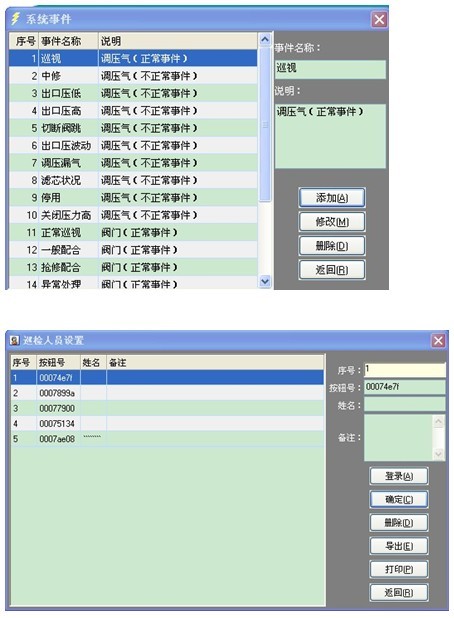Click the lightning icon in 系统事件 title bar

(16, 19)
